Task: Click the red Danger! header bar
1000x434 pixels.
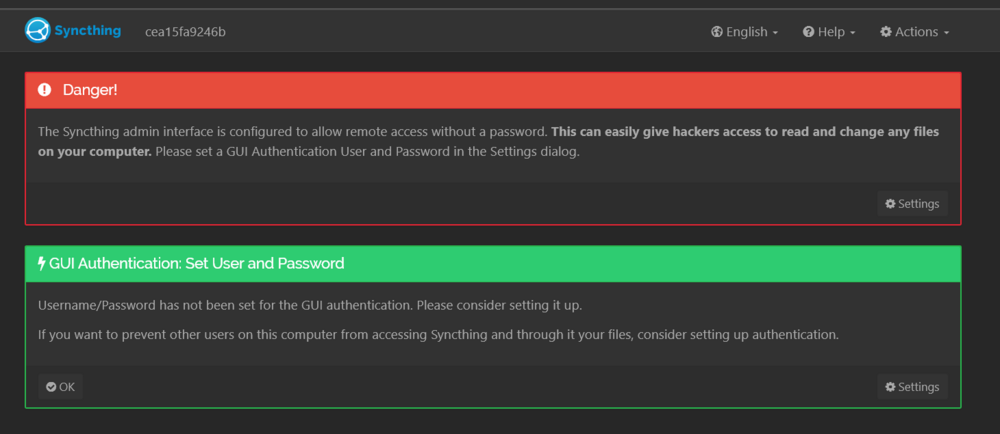Action: pos(493,90)
